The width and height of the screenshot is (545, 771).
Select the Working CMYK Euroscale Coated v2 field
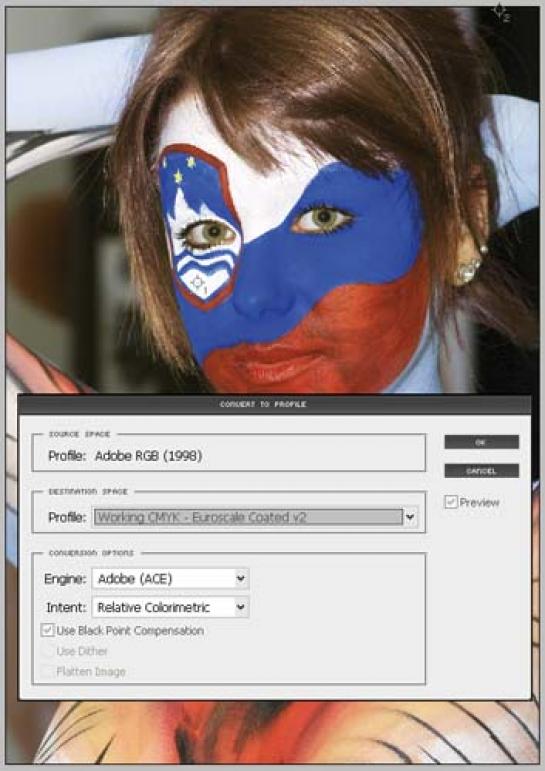[x=248, y=517]
